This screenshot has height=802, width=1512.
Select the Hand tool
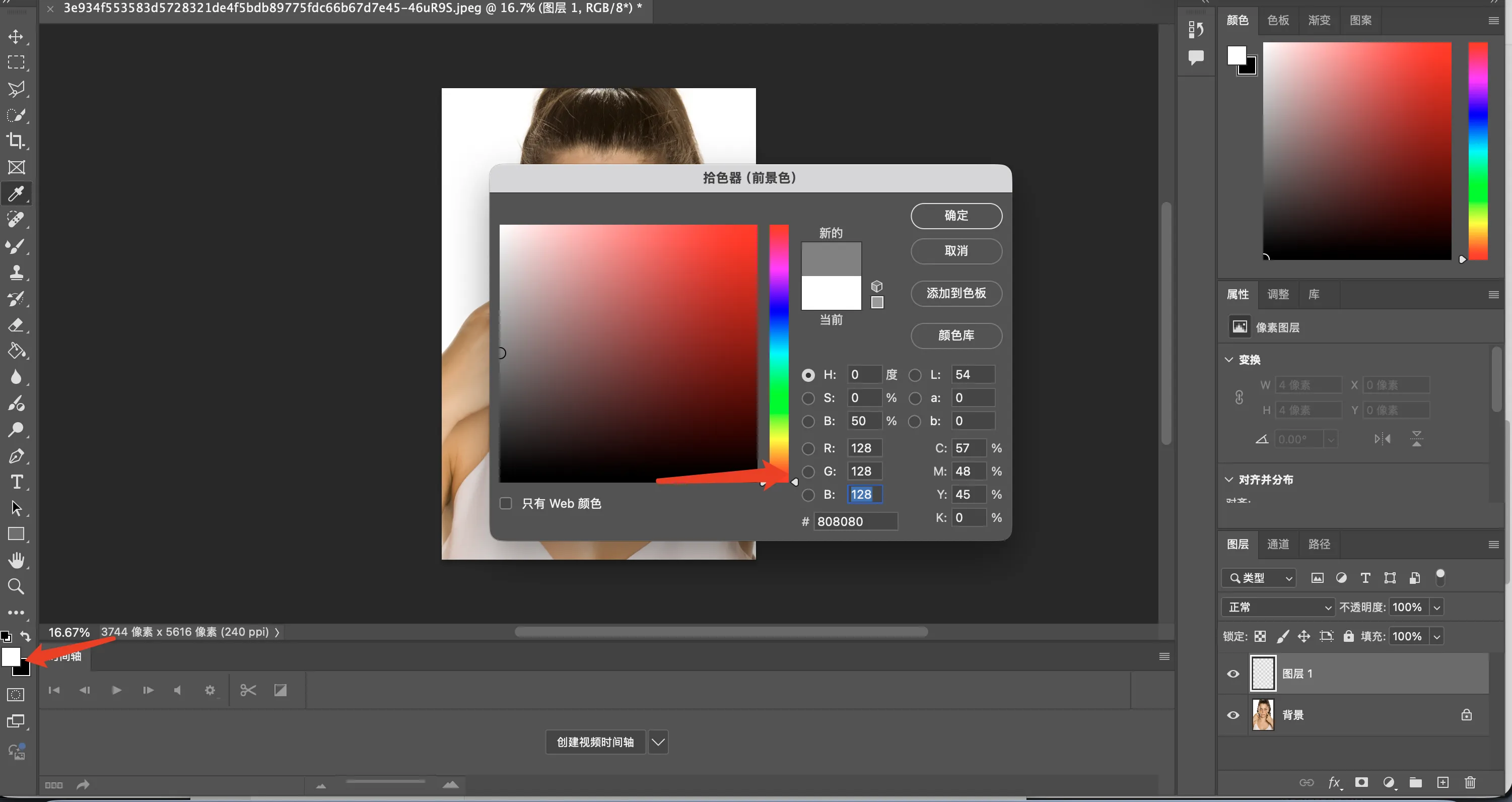[16, 560]
